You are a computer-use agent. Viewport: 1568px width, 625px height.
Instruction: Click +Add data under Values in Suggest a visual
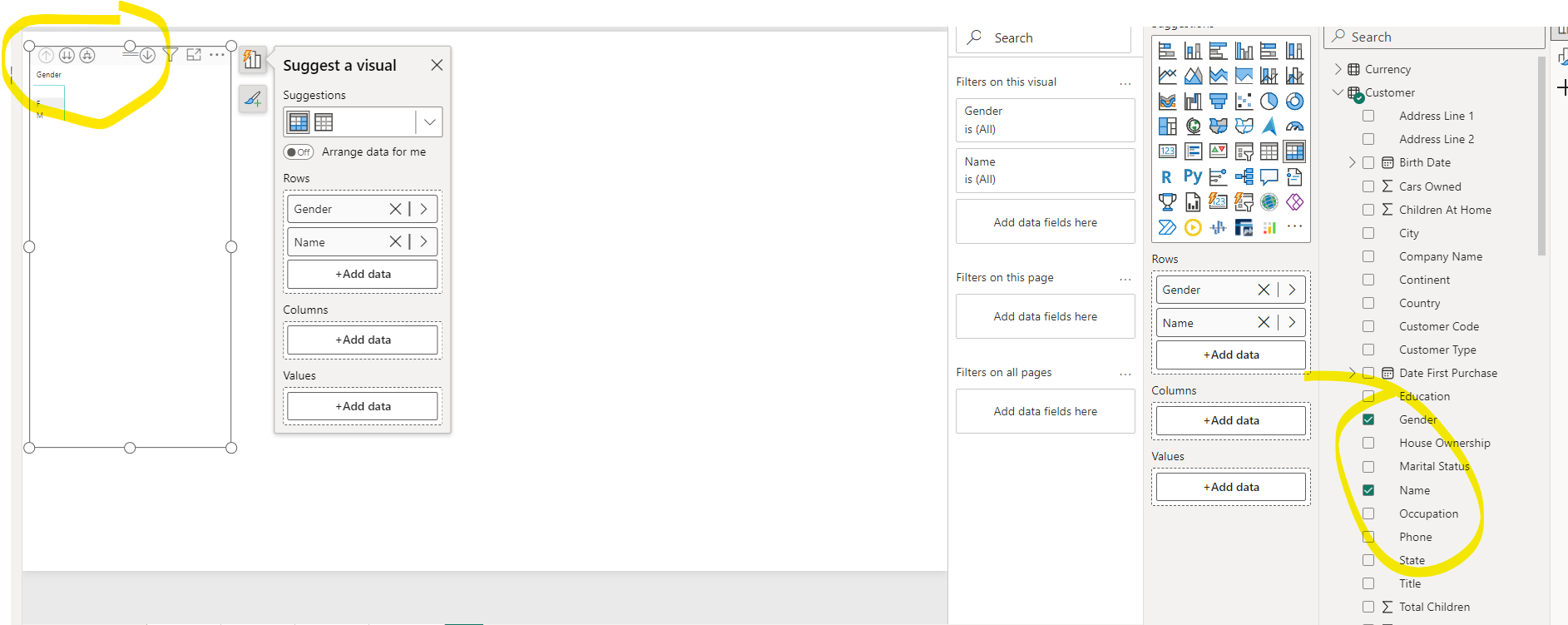click(x=363, y=406)
